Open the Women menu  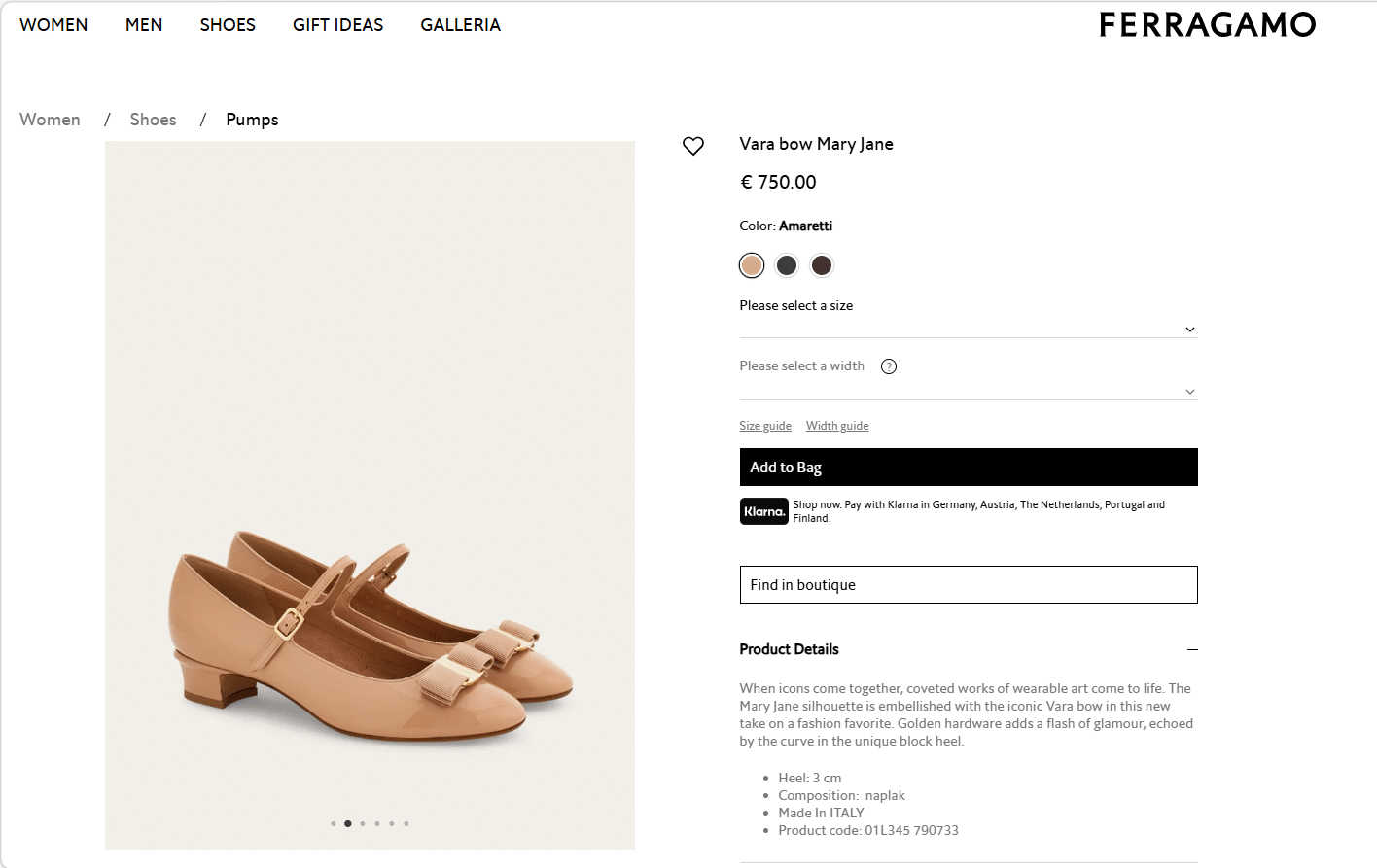(53, 25)
